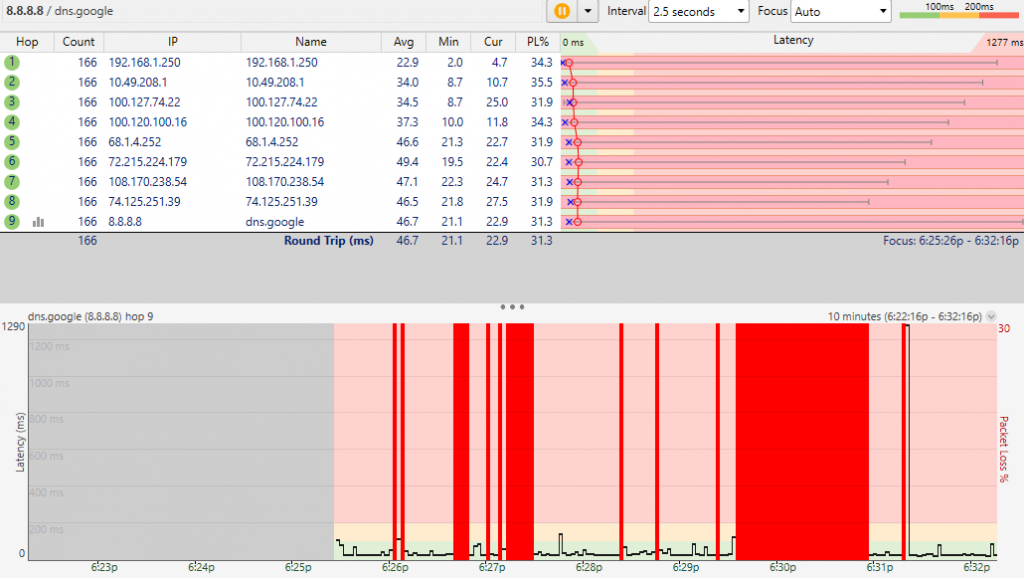The image size is (1024, 578).
Task: Sort by the PL% column header
Action: pos(537,42)
